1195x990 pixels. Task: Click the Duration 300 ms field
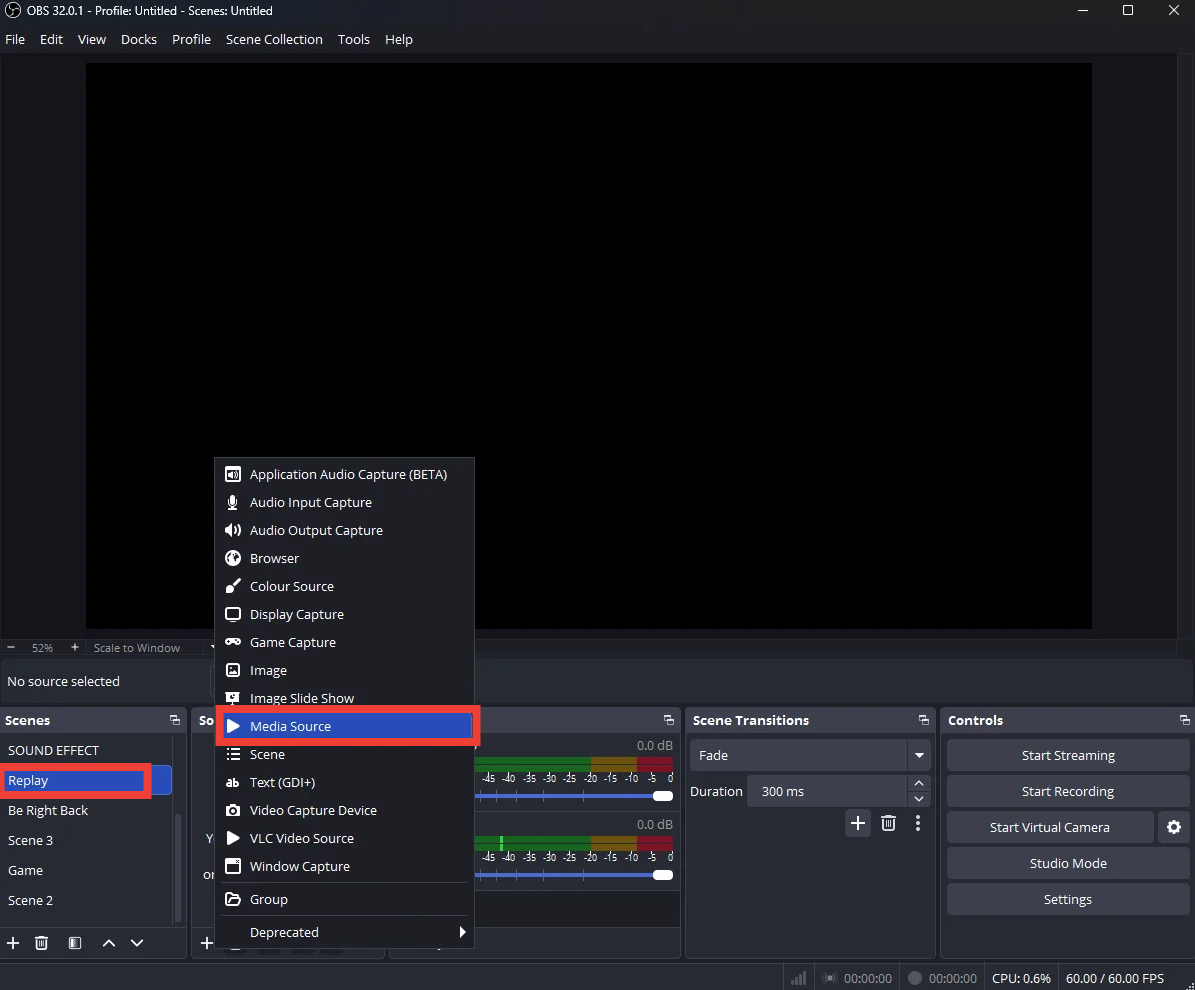coord(827,792)
